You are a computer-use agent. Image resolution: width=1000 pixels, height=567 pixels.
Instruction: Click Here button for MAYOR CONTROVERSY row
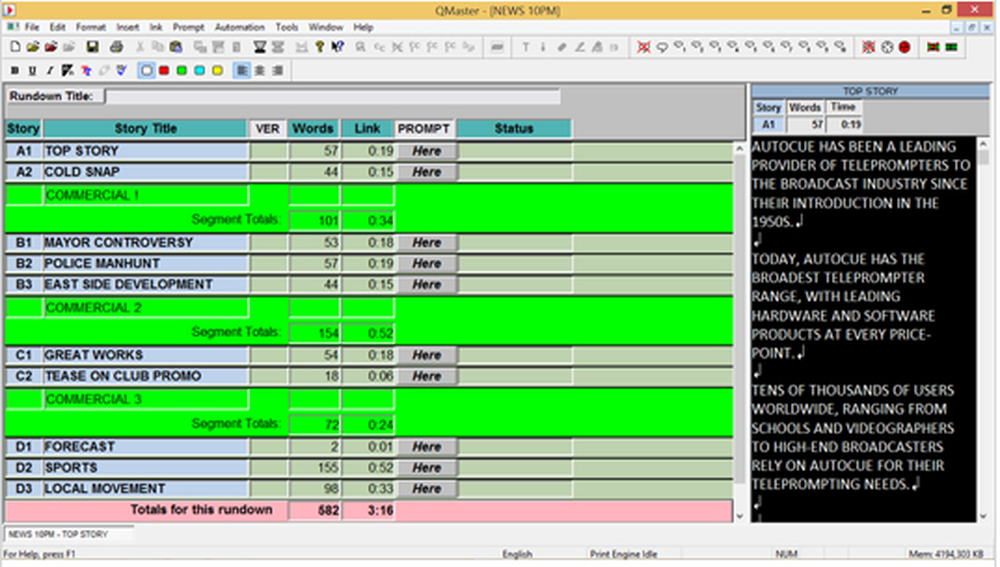coord(426,243)
